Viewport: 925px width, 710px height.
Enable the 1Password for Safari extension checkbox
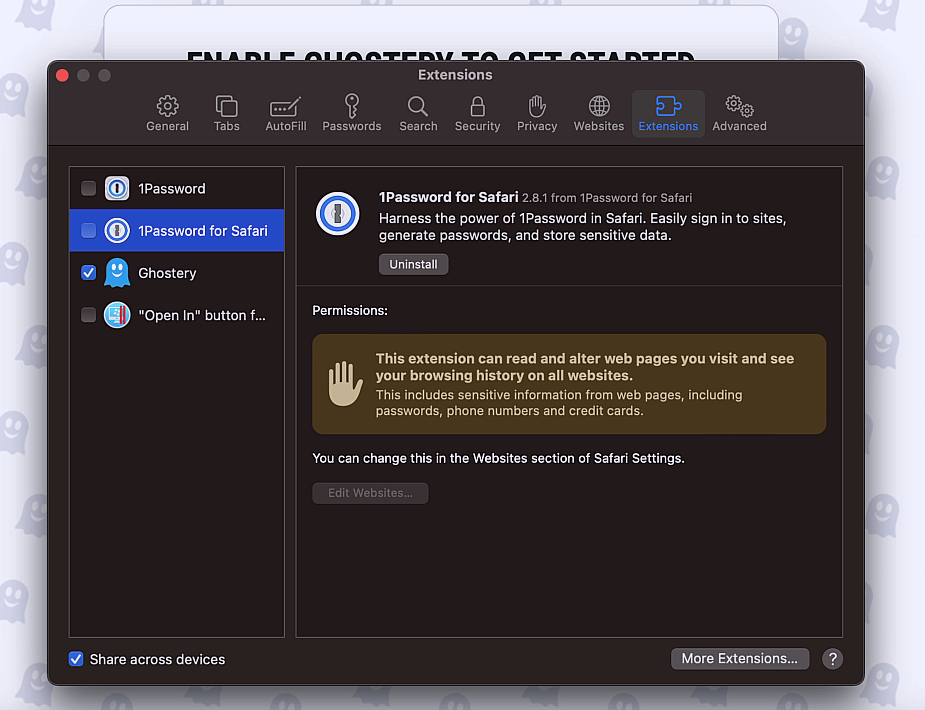88,229
